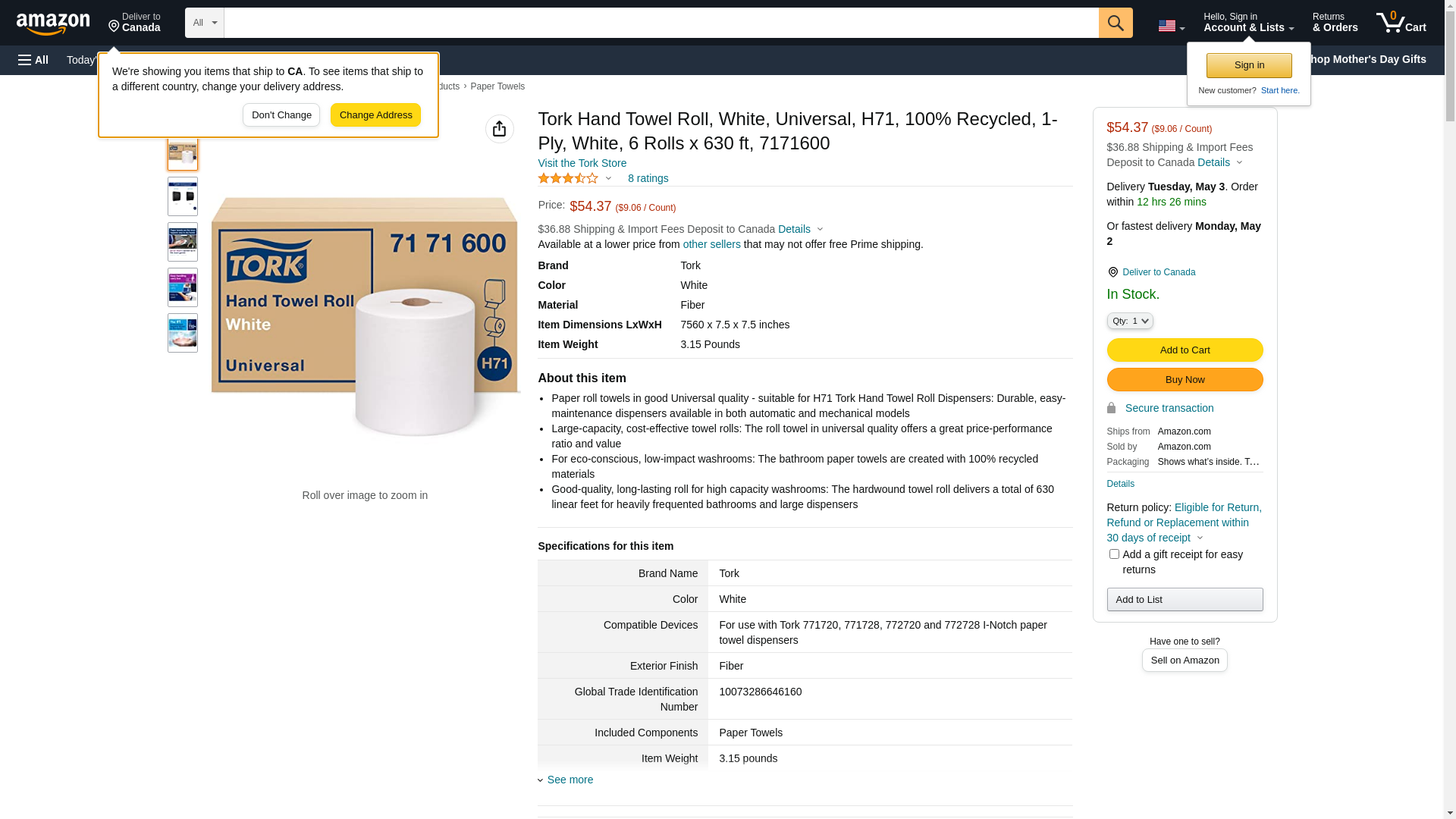The height and width of the screenshot is (819, 1456).
Task: Click the Deliver to Canada location link
Action: pyautogui.click(x=1158, y=272)
